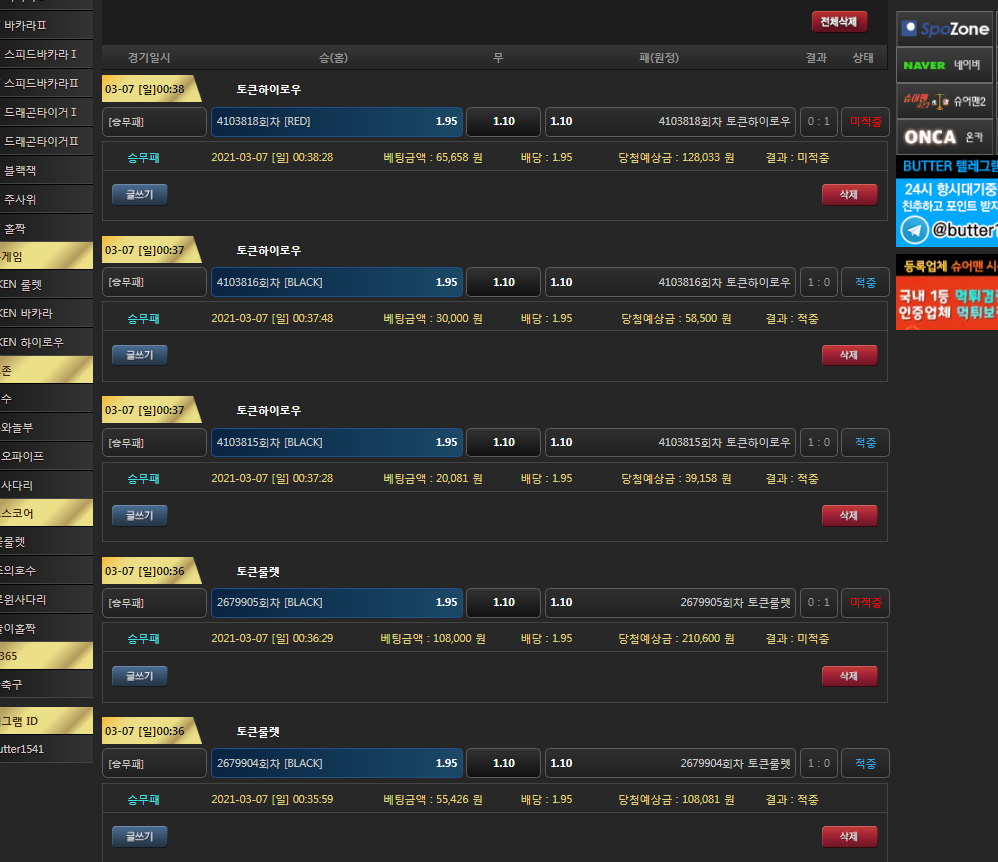Screen dimensions: 998x862
Task: Click the 2679905회차 [BLACK] bet cell
Action: (336, 603)
